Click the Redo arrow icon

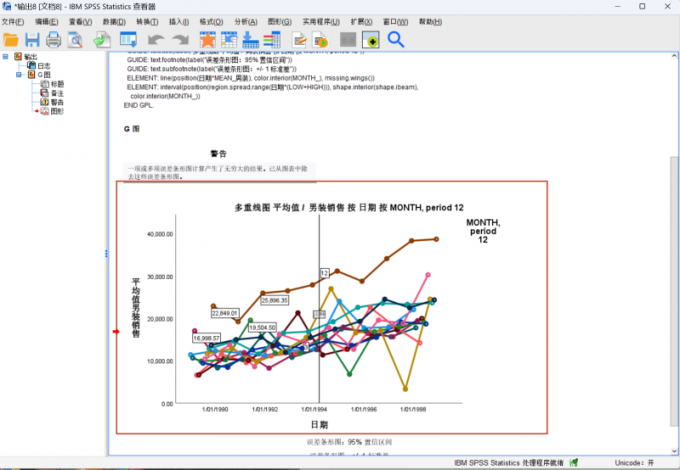(x=180, y=40)
